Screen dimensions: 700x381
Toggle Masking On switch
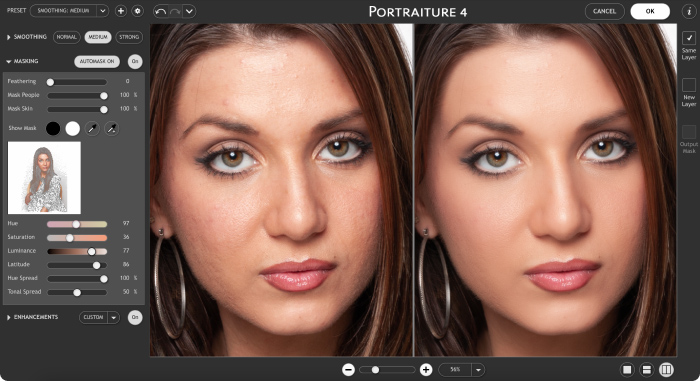tap(135, 61)
